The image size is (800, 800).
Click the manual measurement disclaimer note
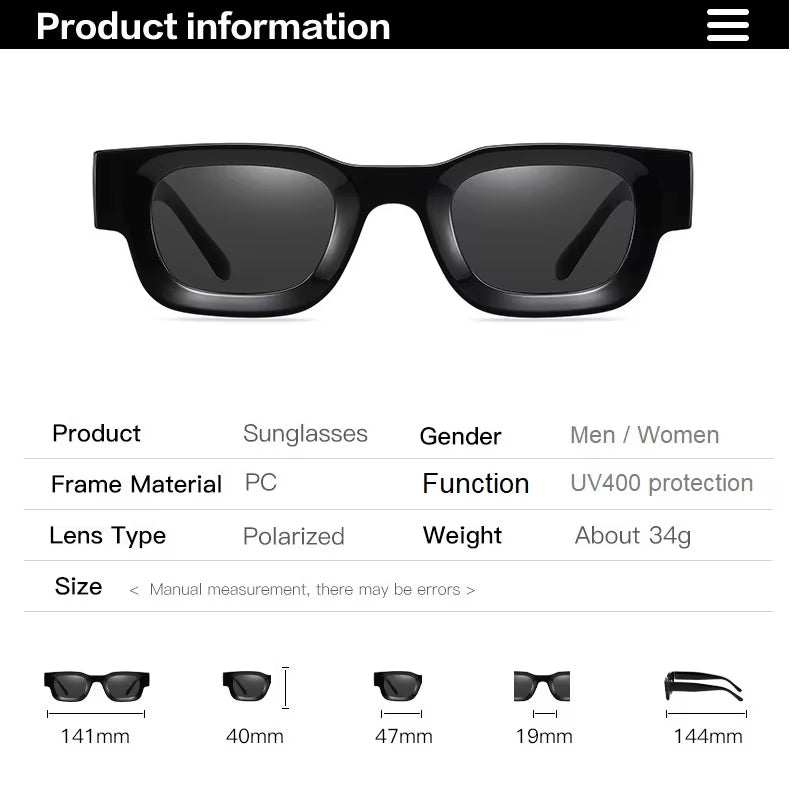(x=302, y=589)
